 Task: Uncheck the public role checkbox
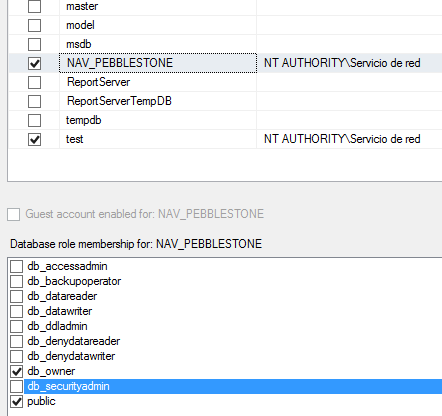point(16,401)
